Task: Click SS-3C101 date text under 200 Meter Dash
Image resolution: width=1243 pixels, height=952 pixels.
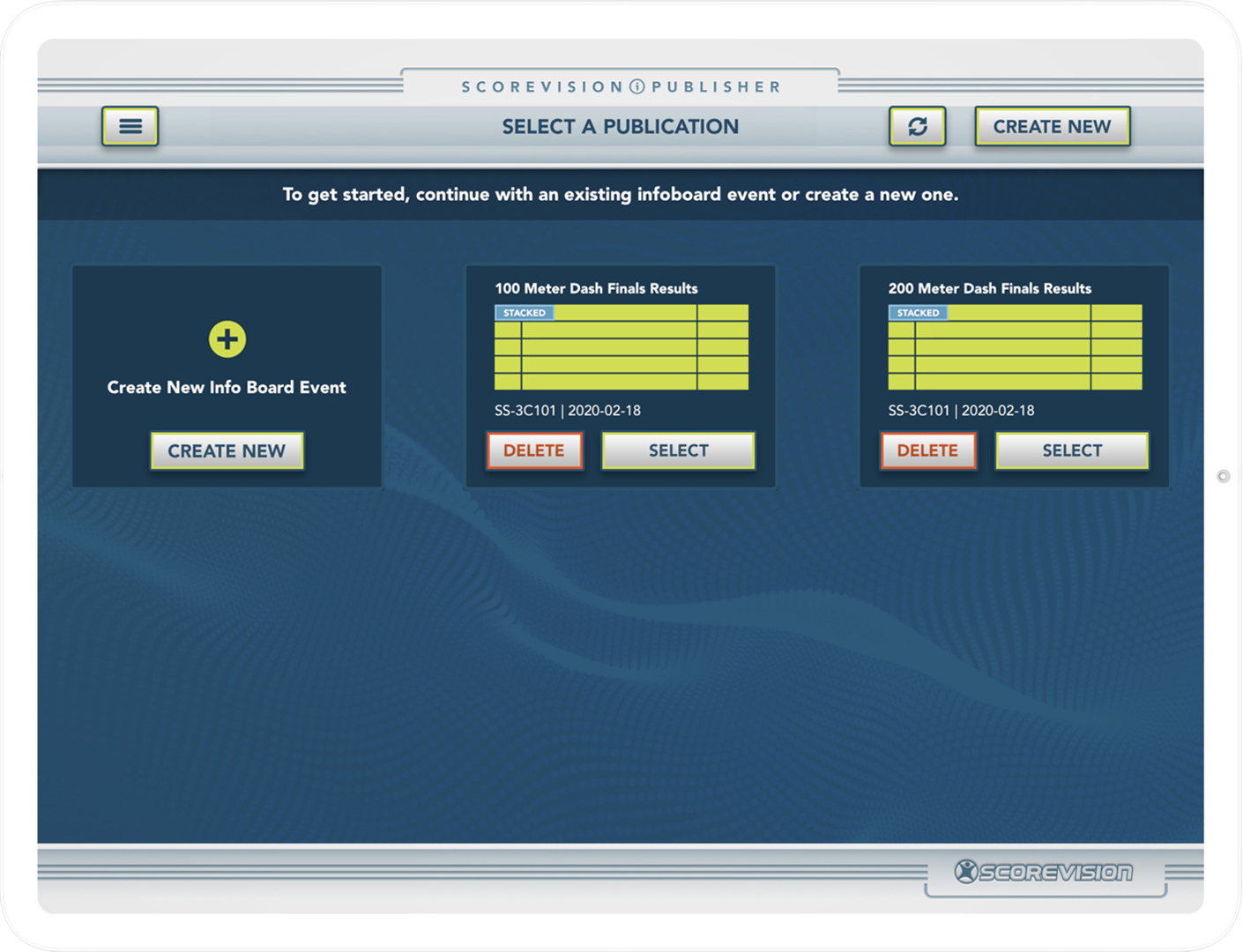Action: coord(962,411)
